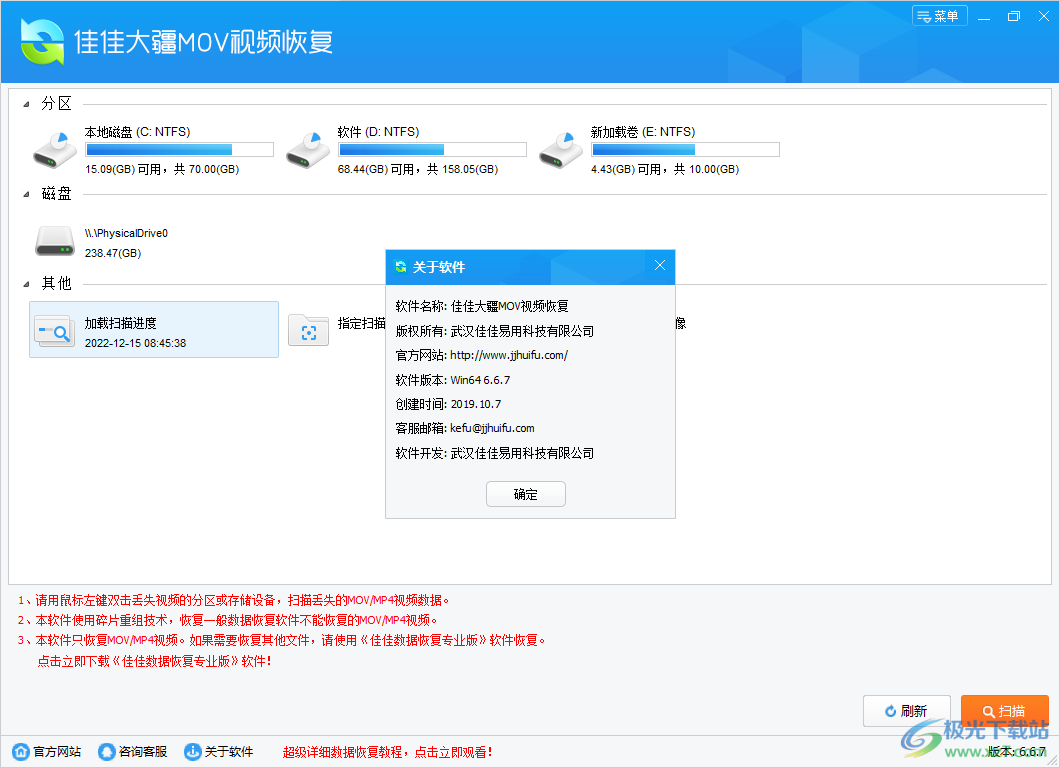Click 确定 in the About dialog
This screenshot has height=768, width=1060.
tap(525, 493)
